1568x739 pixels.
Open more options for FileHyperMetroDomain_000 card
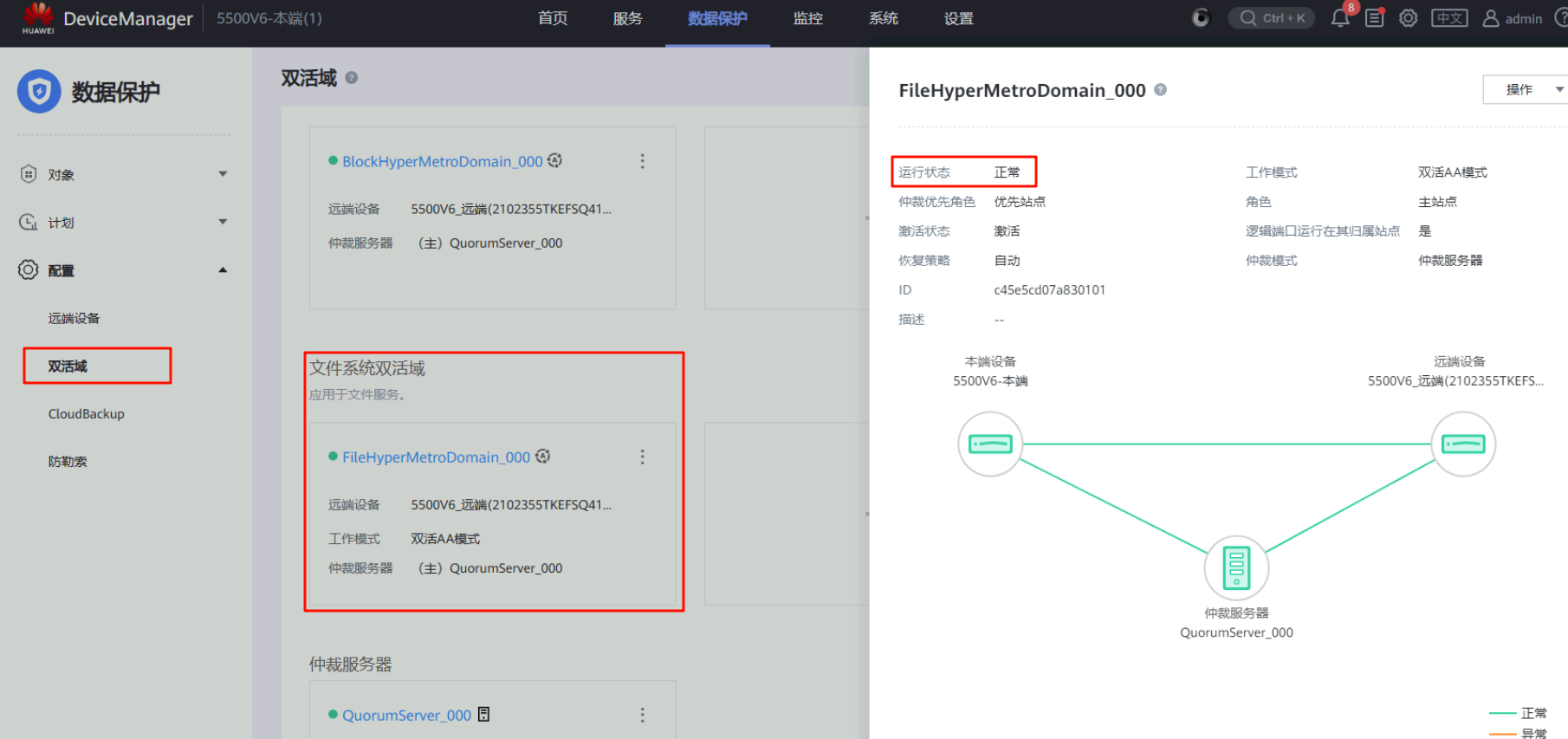click(x=642, y=457)
